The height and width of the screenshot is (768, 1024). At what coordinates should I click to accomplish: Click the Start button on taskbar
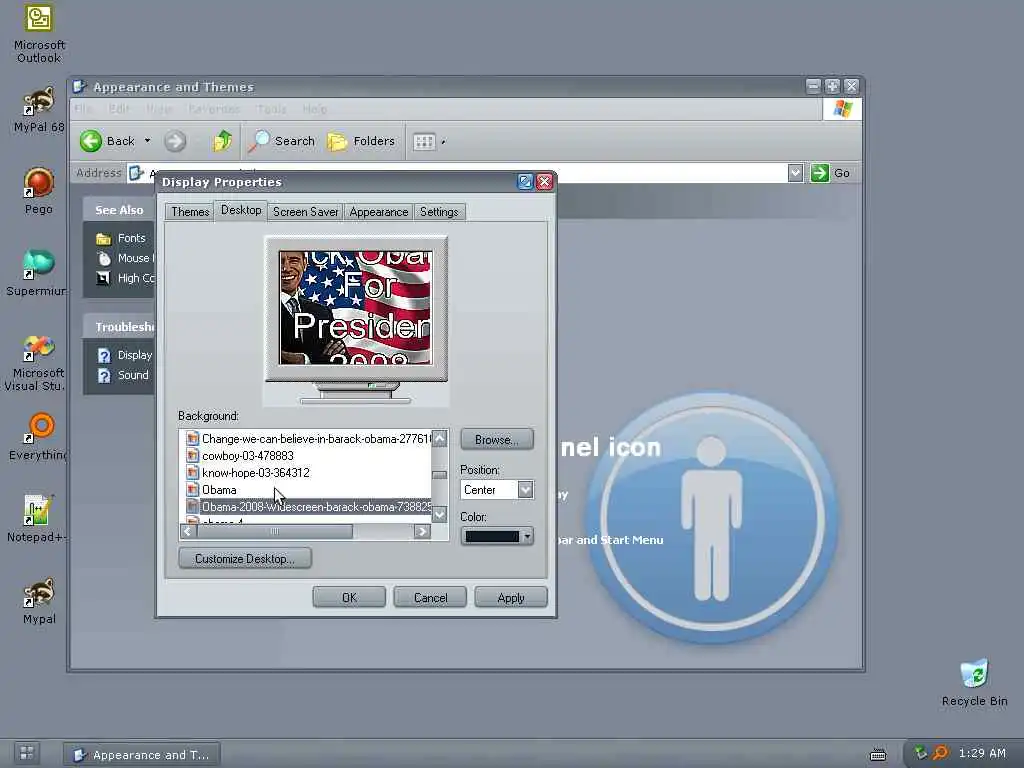(x=27, y=753)
